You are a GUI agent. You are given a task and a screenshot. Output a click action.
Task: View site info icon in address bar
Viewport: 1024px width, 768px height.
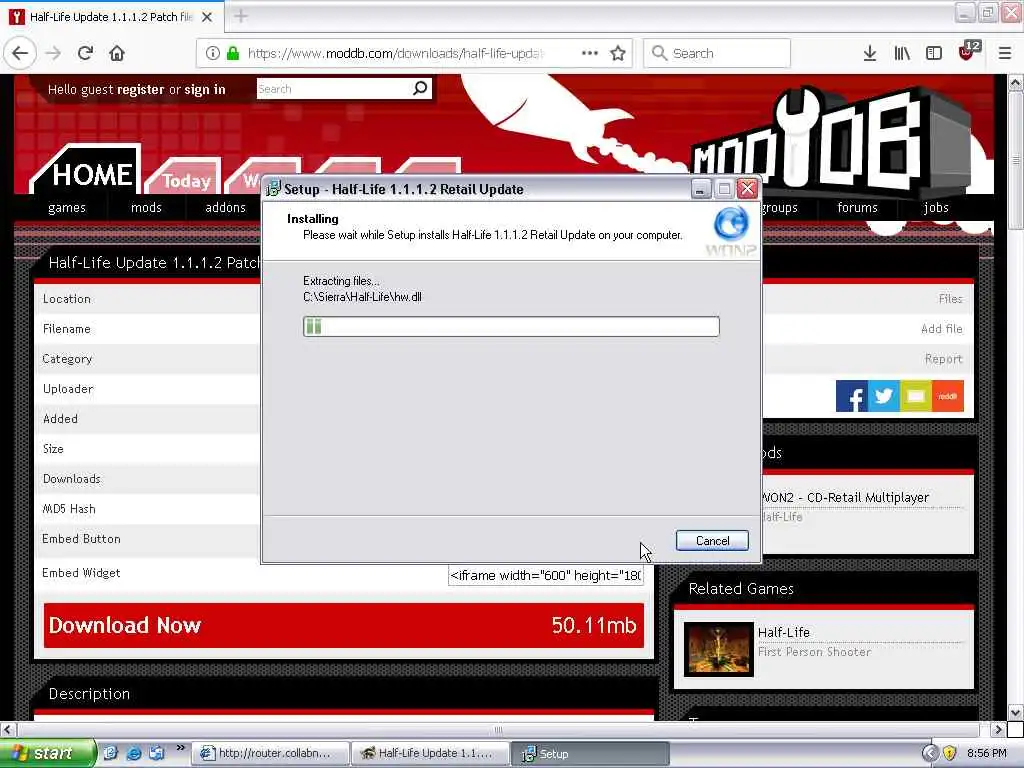click(212, 53)
